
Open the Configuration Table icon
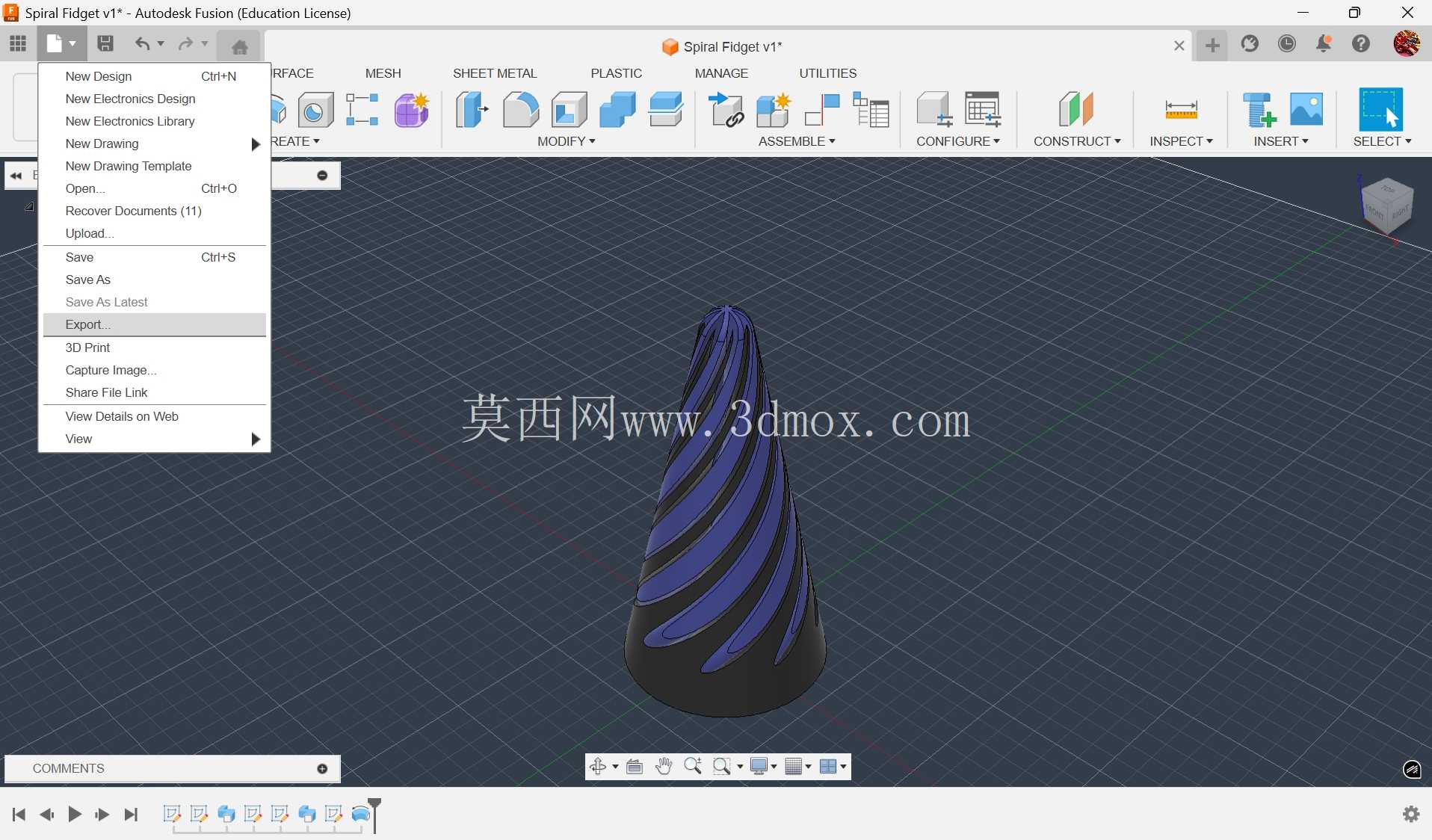pos(983,110)
